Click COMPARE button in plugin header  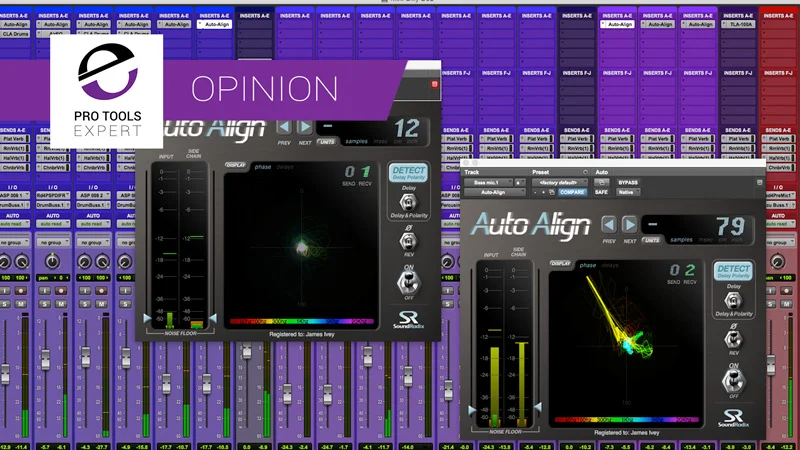572,192
